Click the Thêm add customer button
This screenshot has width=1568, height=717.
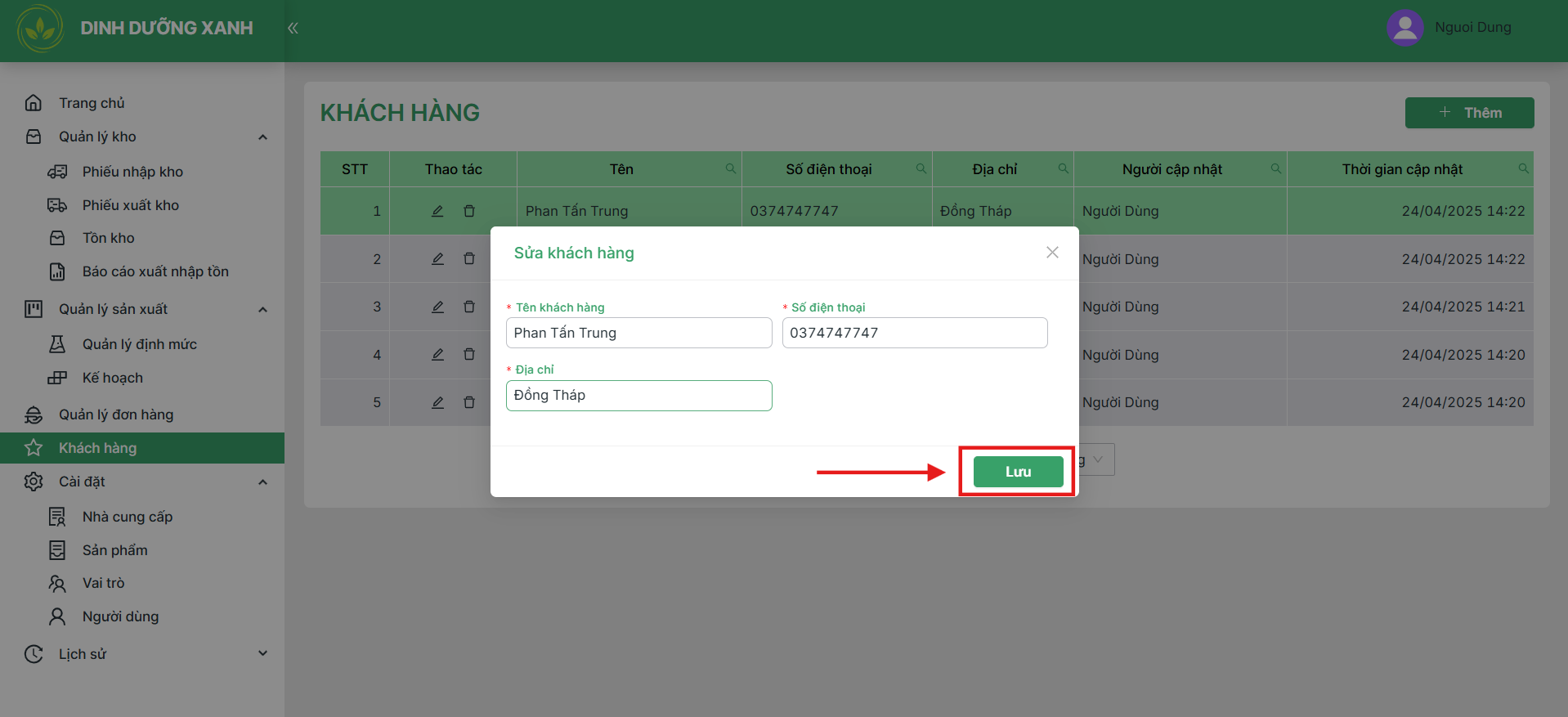(x=1469, y=113)
